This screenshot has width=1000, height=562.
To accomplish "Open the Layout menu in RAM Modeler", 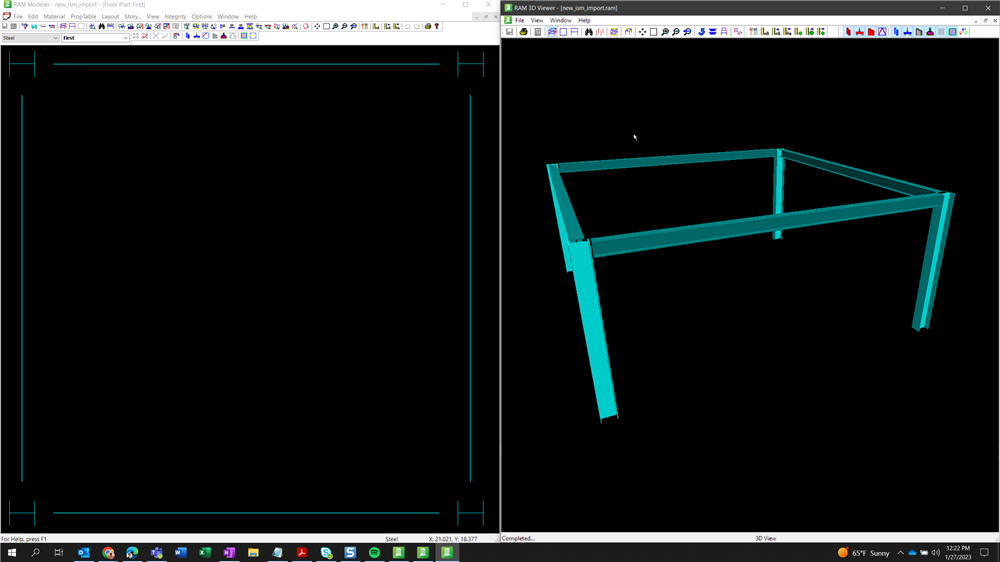I will pos(110,17).
